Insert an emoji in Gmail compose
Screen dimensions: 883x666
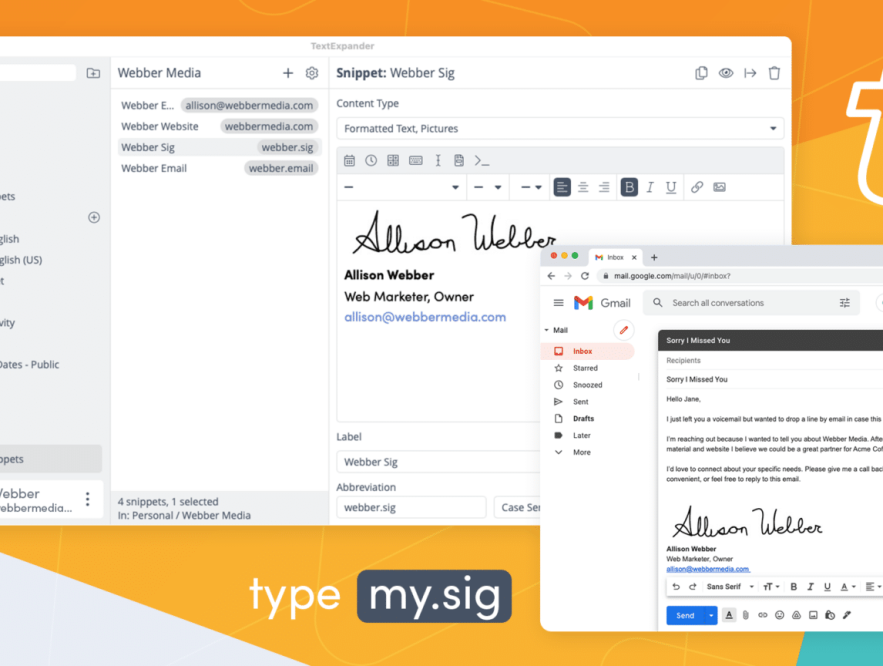(779, 615)
